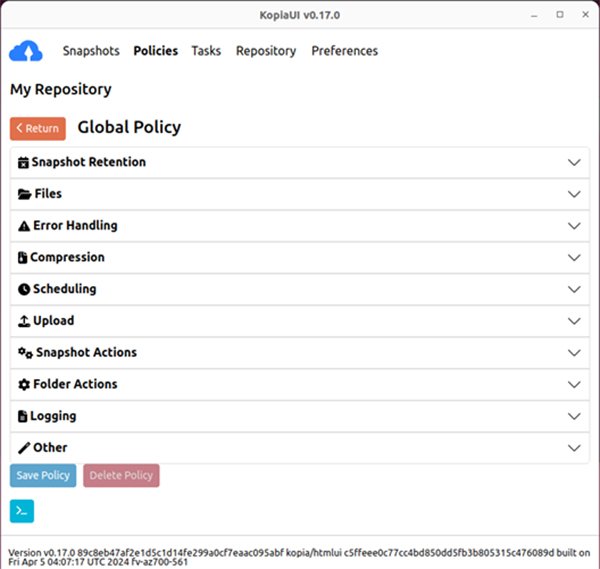Go to the Repository tab
Screen dimensions: 600x569
[266, 51]
